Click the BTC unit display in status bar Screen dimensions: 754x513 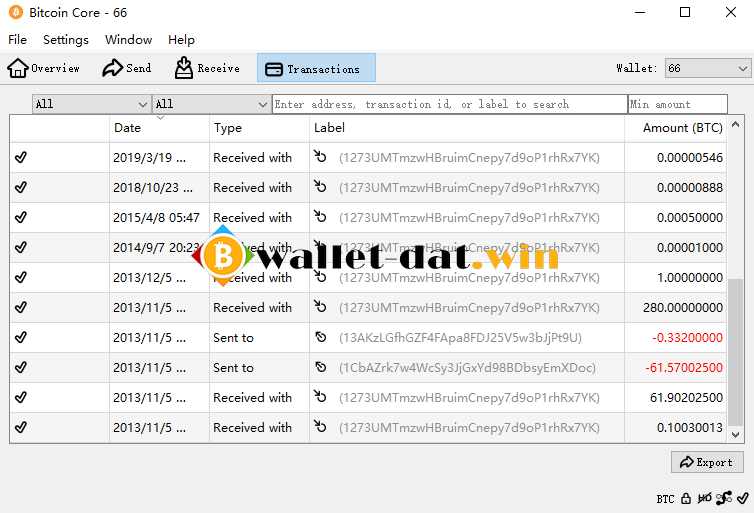tap(666, 499)
